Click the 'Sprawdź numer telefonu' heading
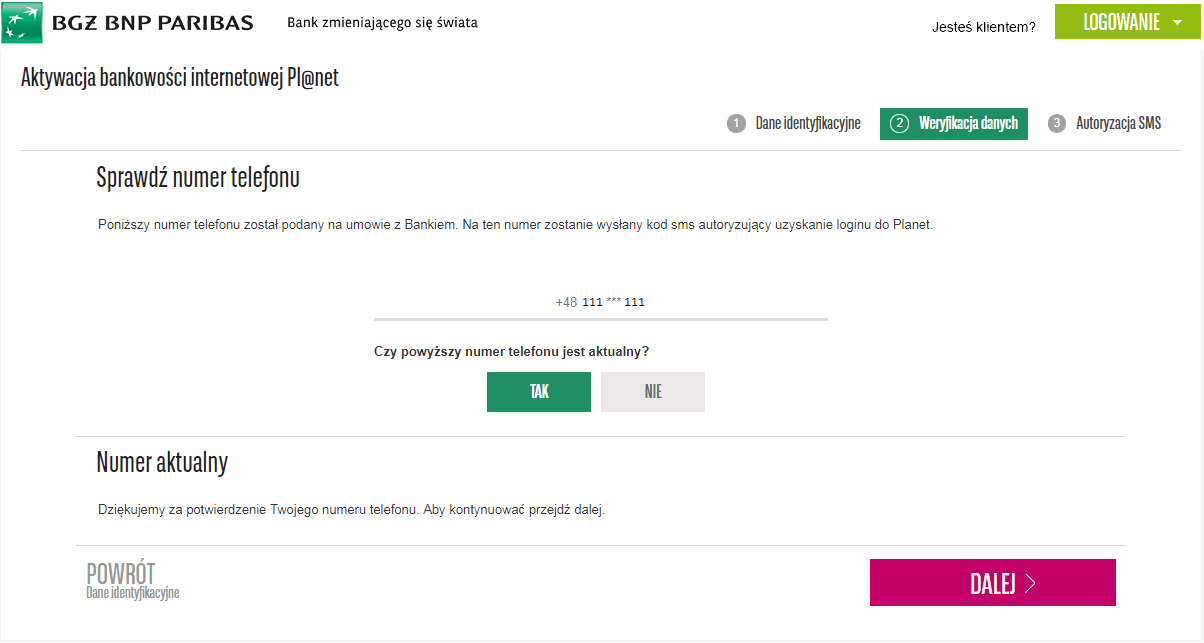The width and height of the screenshot is (1204, 643). coord(198,178)
